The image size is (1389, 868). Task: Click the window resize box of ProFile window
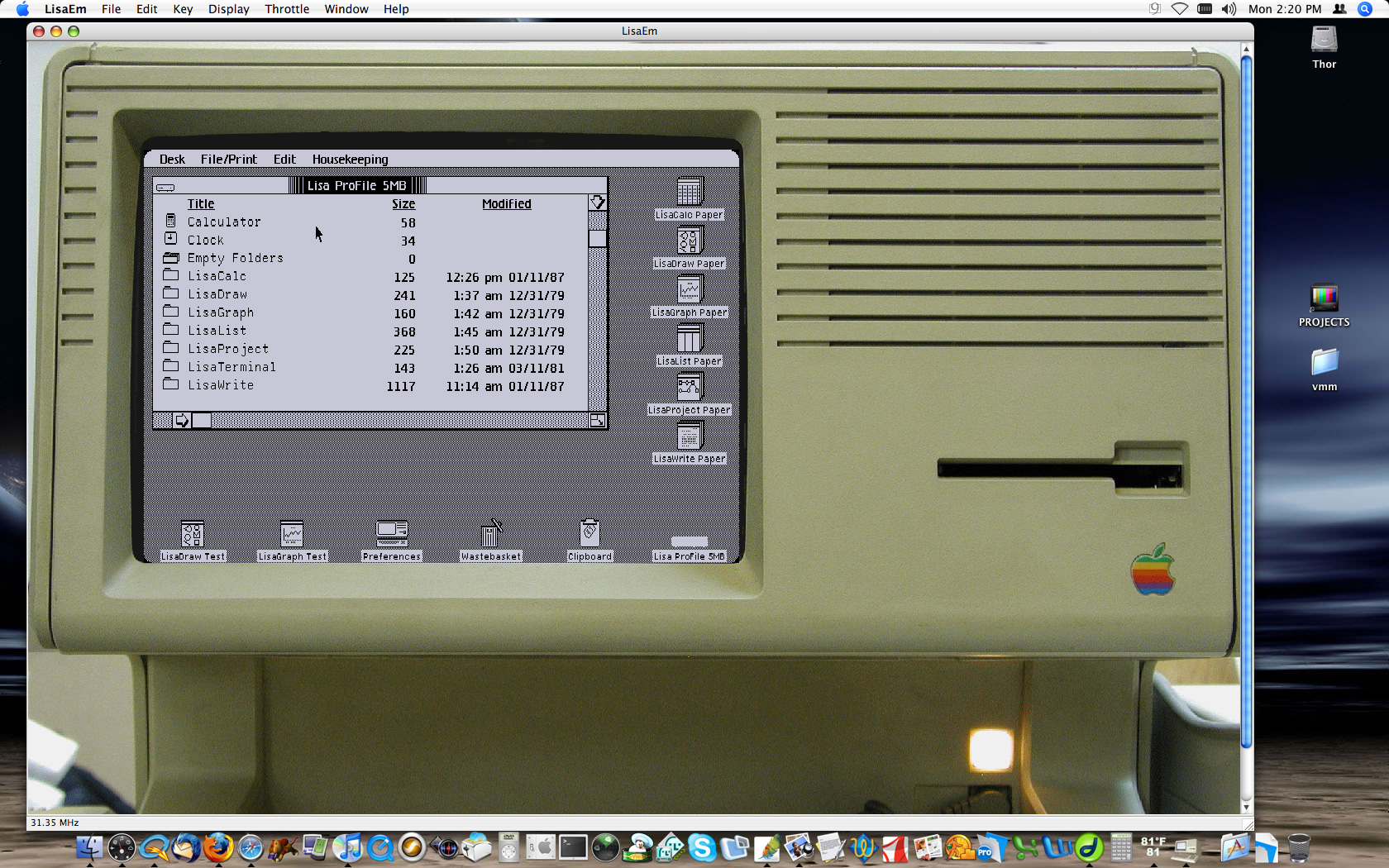point(597,420)
